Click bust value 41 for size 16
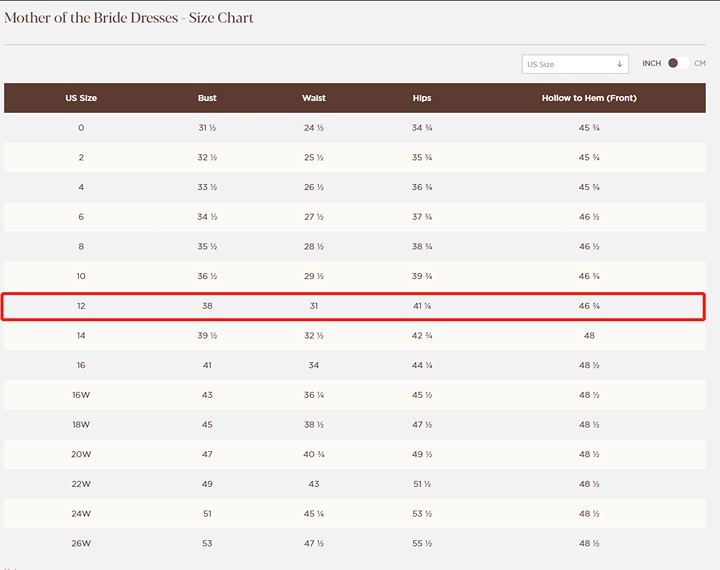Image resolution: width=720 pixels, height=570 pixels. (x=207, y=365)
